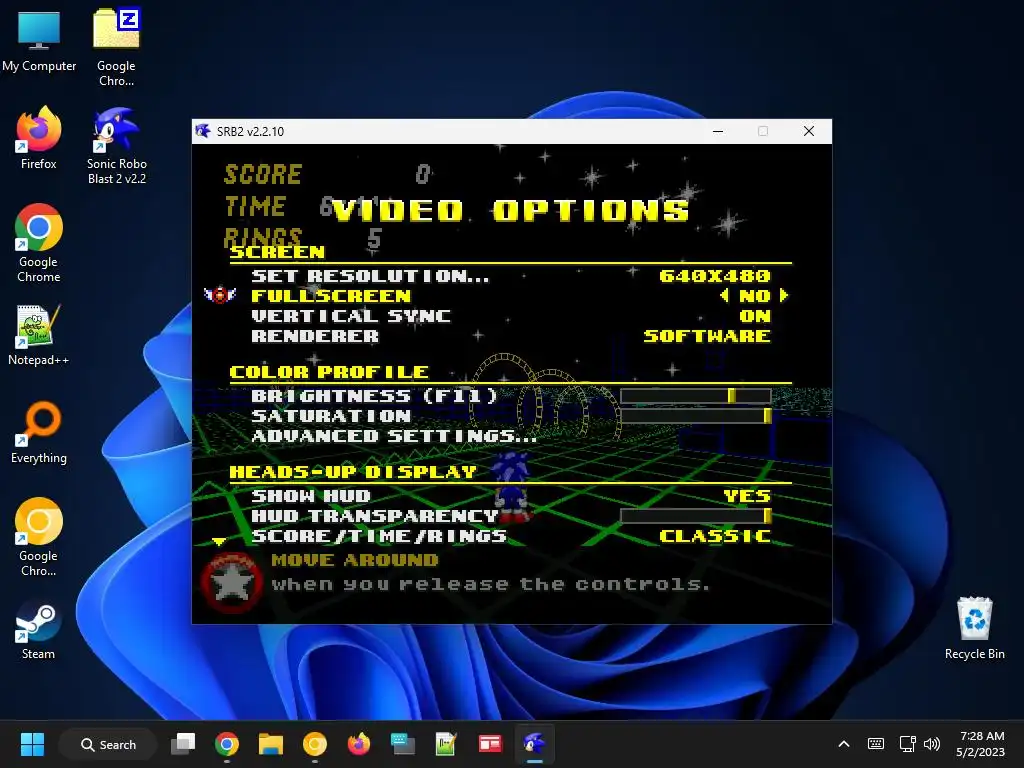Open the touch keyboard tray icon
Viewport: 1024px width, 768px height.
coord(876,744)
